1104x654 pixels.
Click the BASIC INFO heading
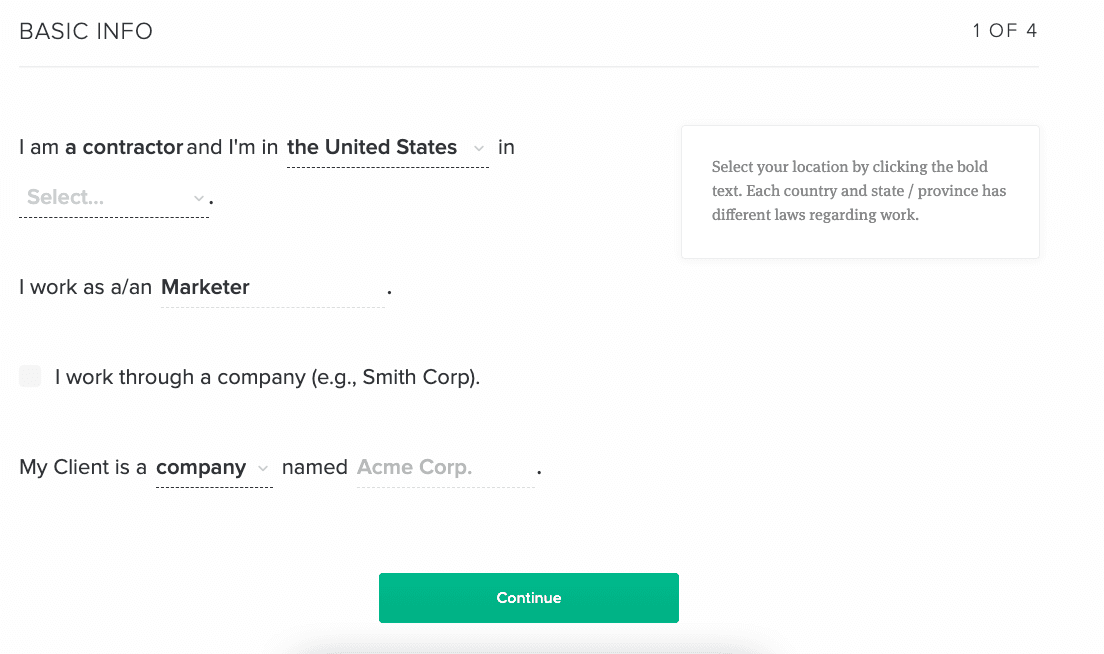tap(85, 31)
